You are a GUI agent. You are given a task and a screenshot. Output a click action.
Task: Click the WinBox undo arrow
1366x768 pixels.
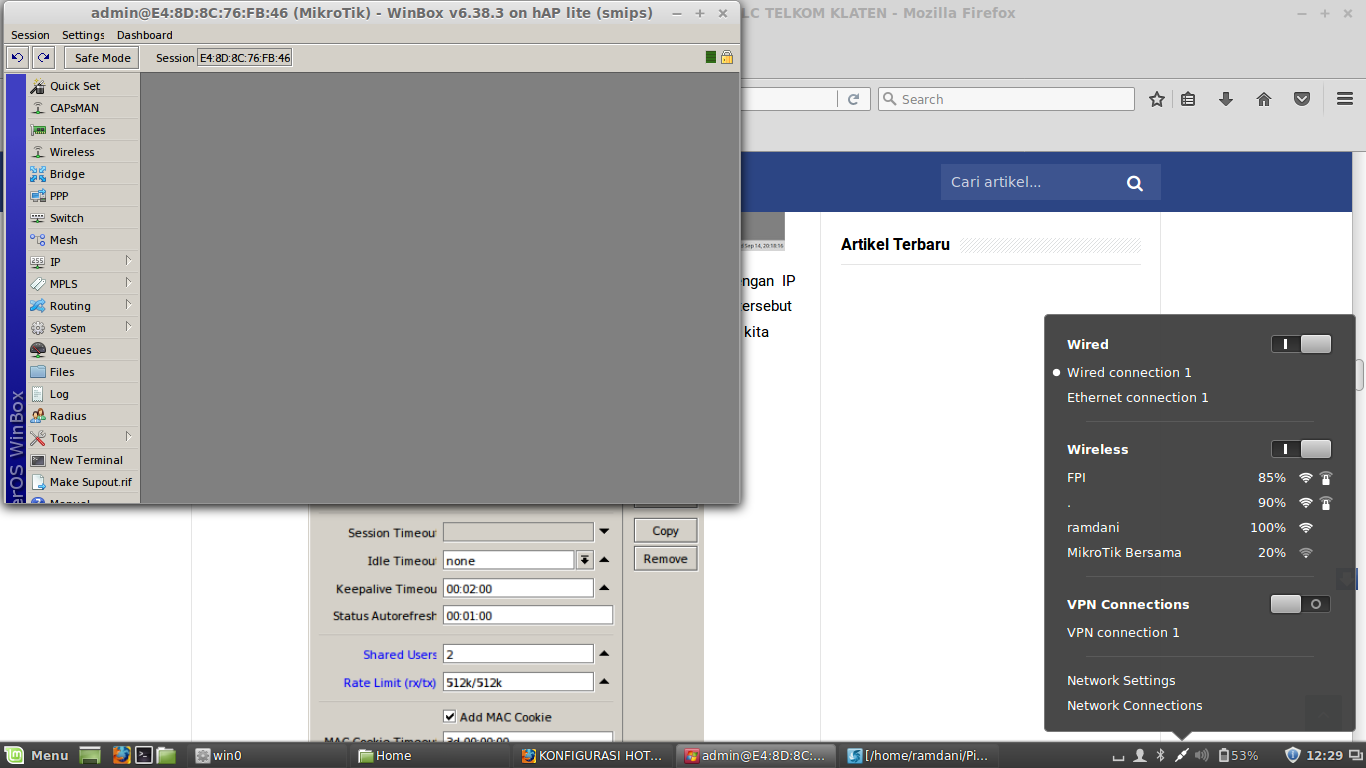(x=17, y=58)
